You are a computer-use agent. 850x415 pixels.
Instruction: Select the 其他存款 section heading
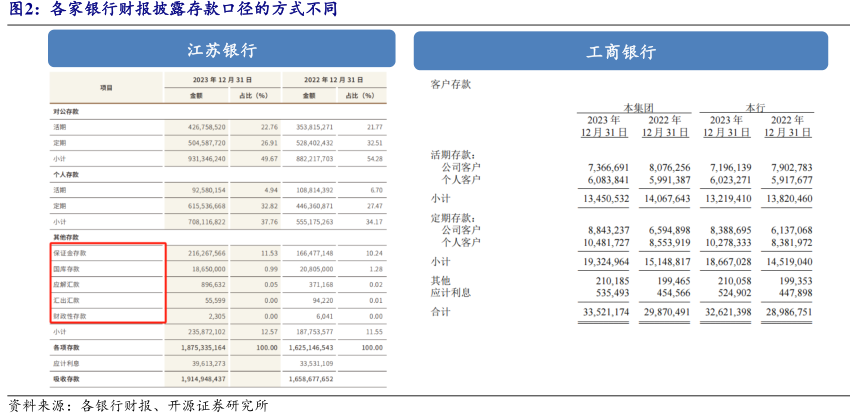pyautogui.click(x=66, y=238)
